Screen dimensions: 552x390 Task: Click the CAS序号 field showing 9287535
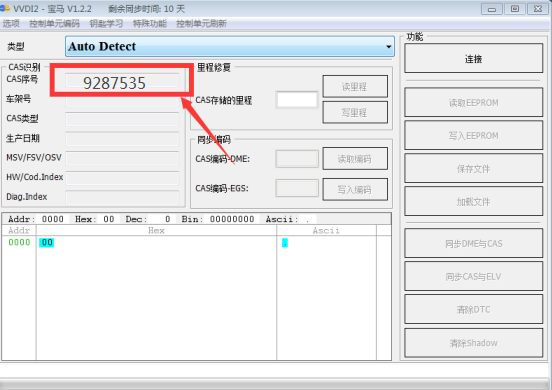[x=122, y=83]
